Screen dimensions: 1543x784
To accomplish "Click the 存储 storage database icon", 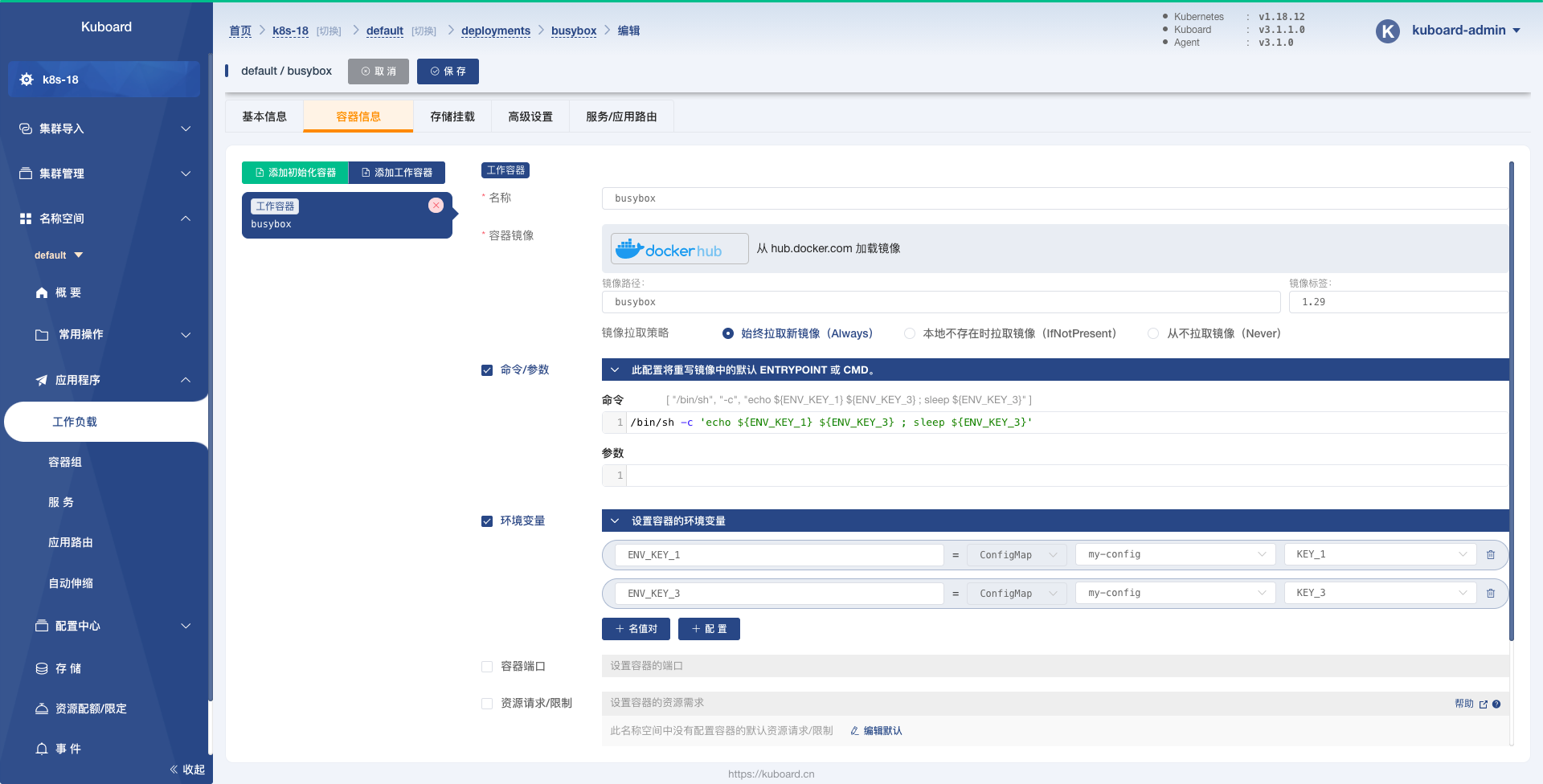I will point(42,668).
